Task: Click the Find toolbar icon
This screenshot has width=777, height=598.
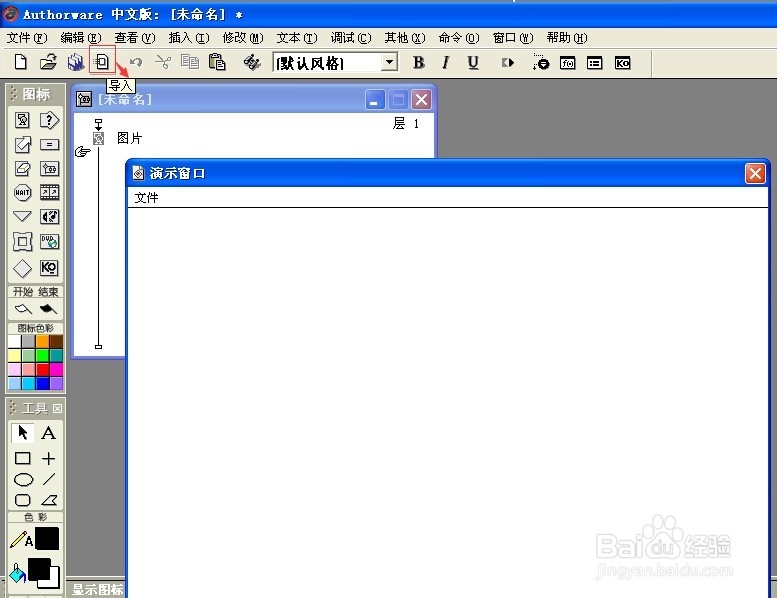Action: coord(252,62)
